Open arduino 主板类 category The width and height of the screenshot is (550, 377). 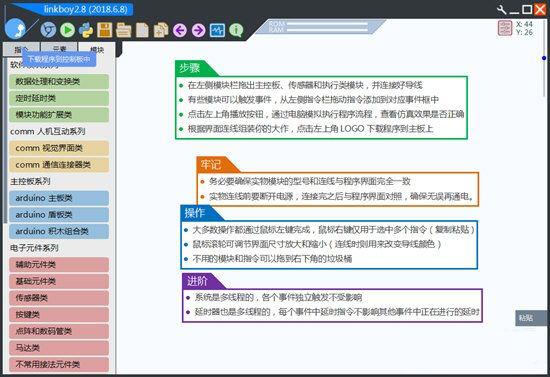point(59,198)
